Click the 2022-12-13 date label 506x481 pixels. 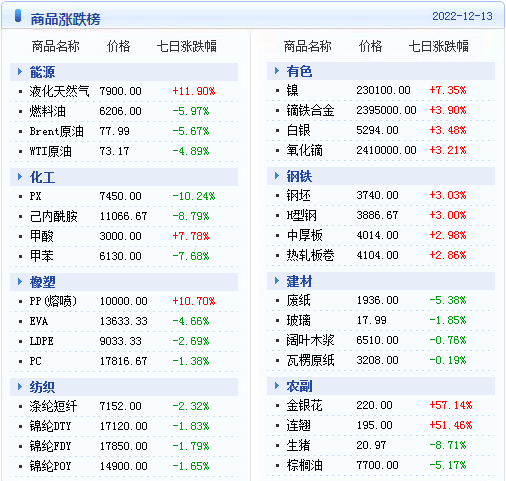coord(462,16)
